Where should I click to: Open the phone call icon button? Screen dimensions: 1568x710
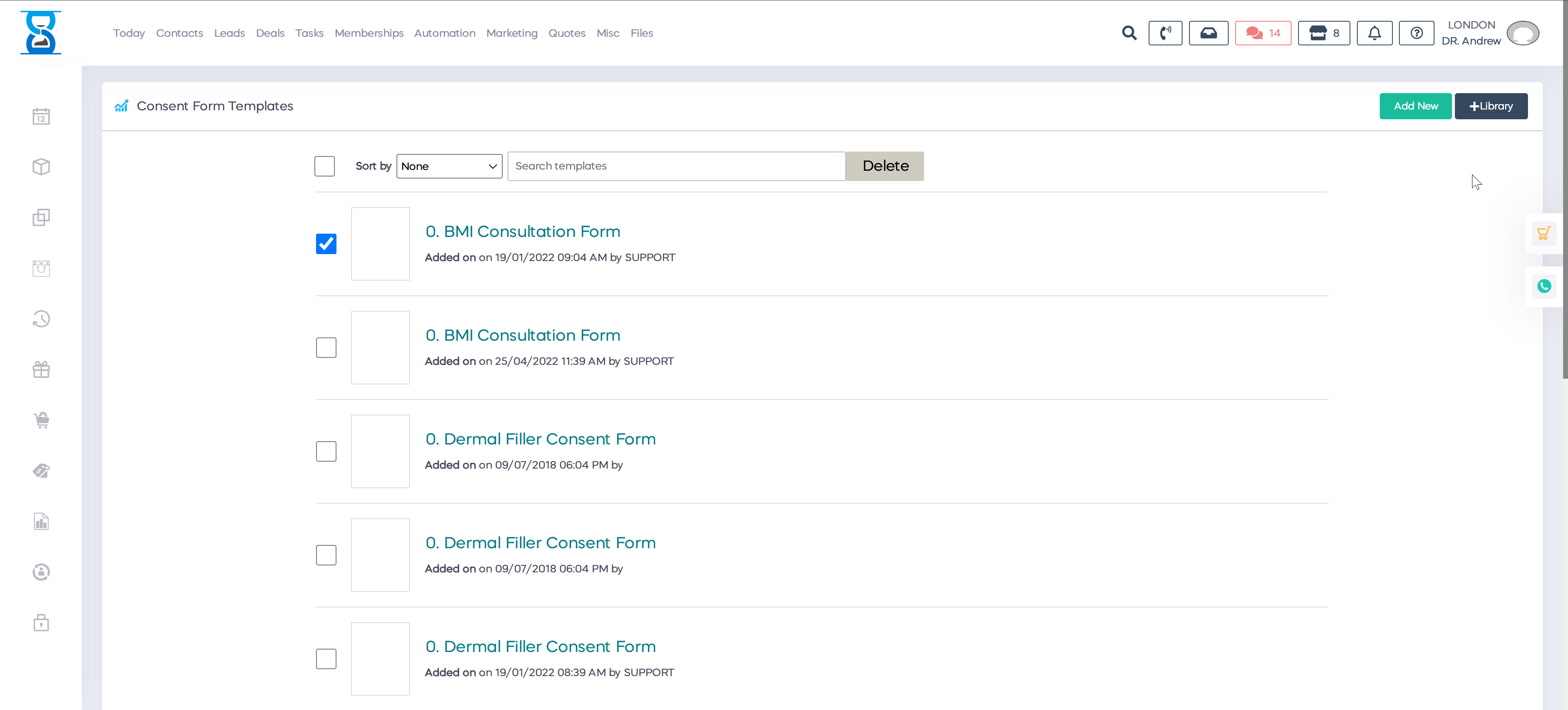click(1165, 33)
